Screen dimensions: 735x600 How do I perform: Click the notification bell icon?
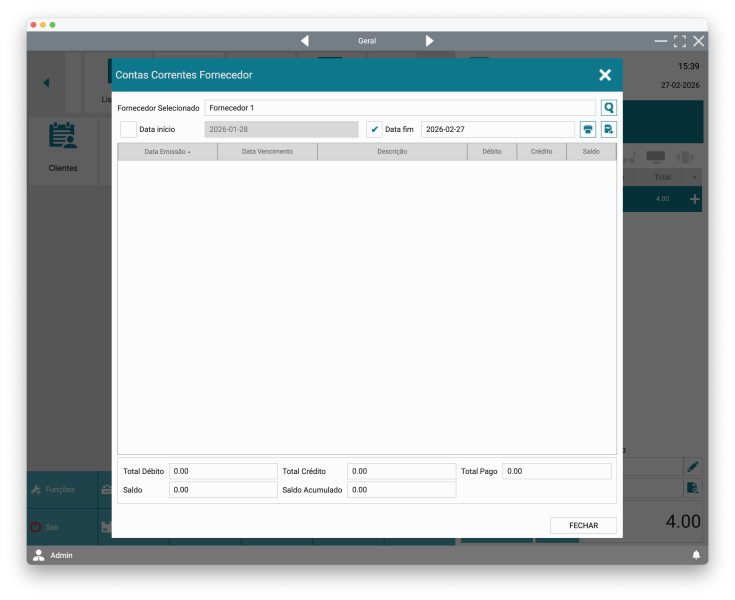click(696, 555)
